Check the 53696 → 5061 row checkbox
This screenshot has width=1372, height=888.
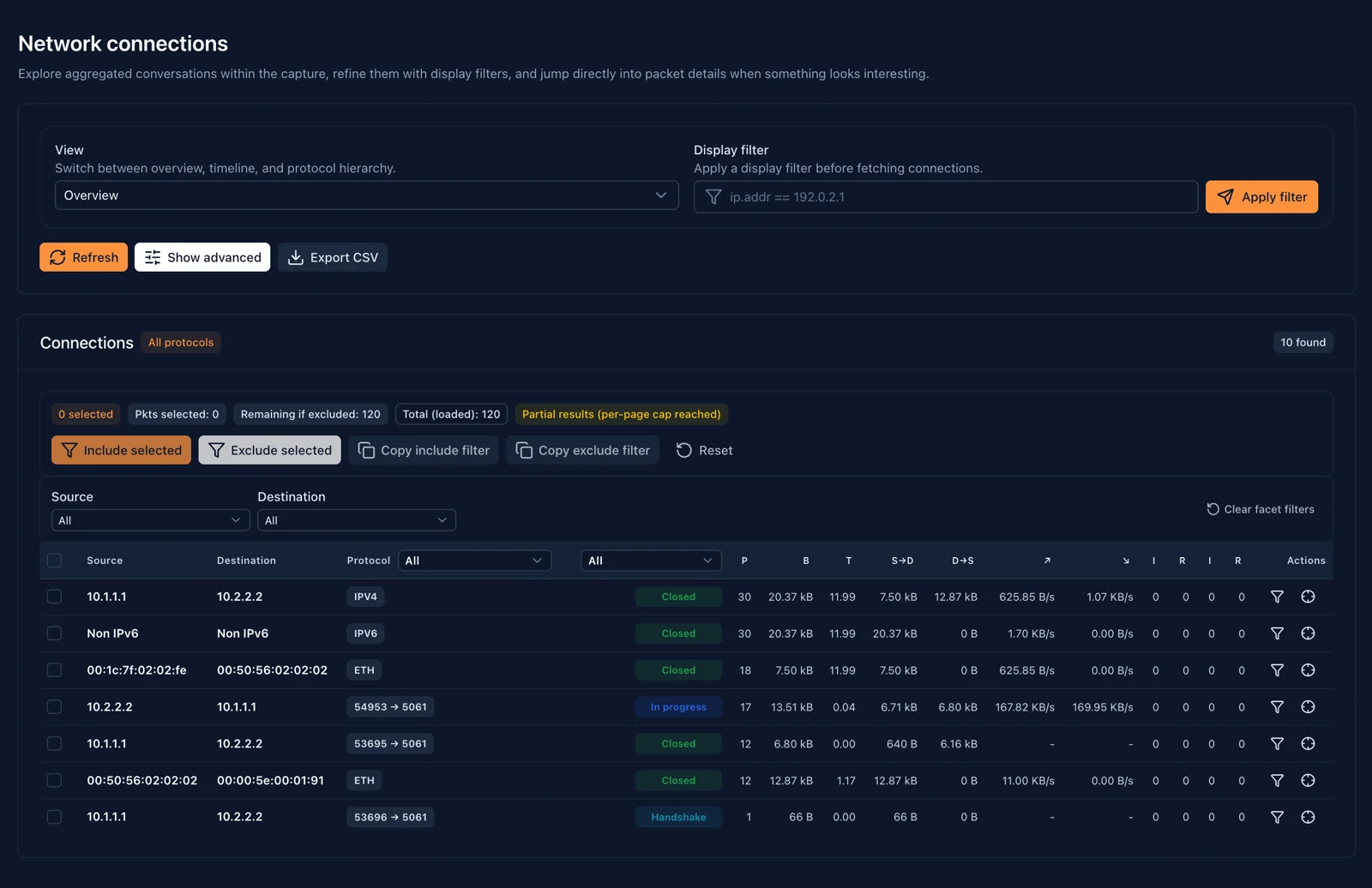point(54,818)
